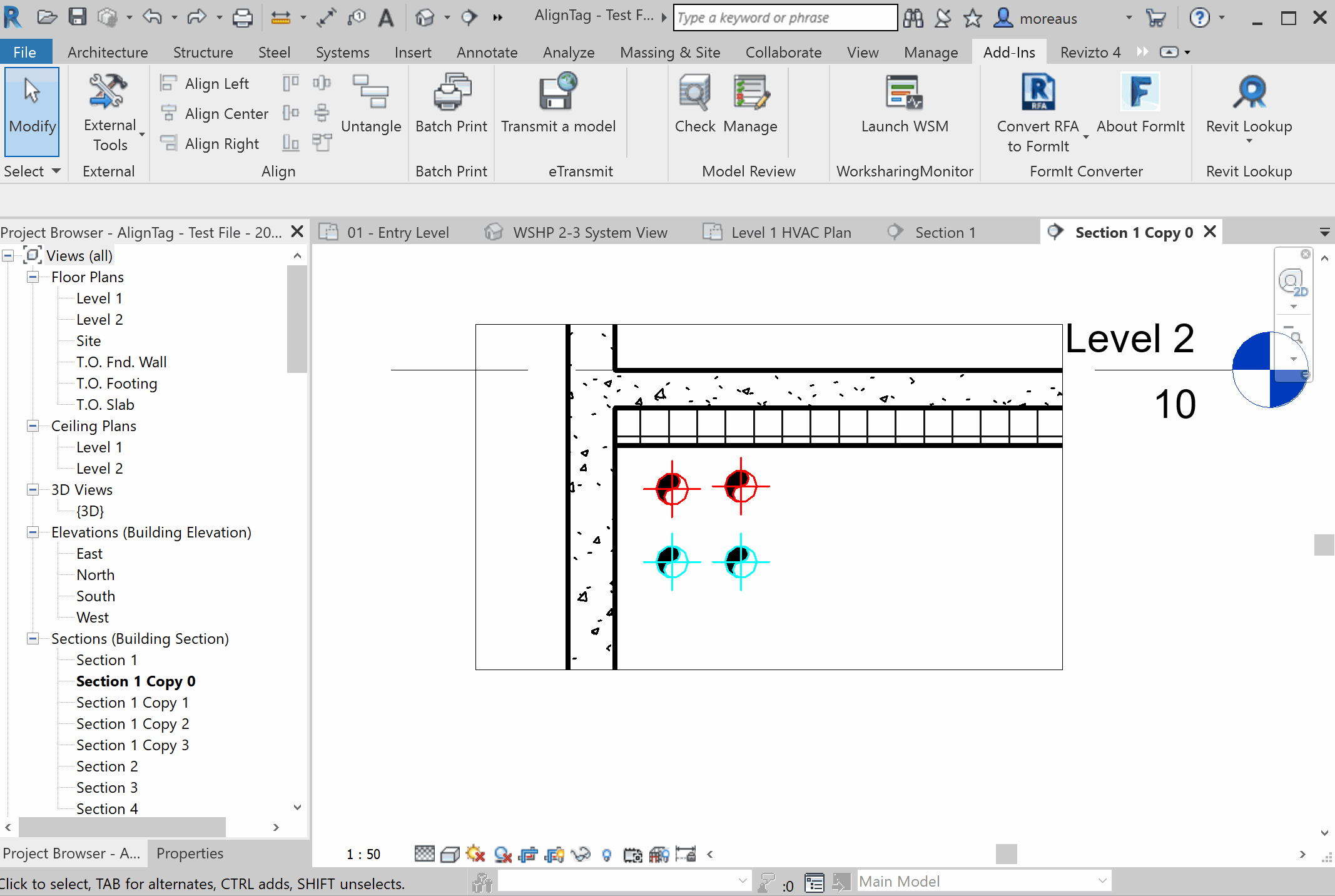1335x896 pixels.
Task: Open Model Review Check tool
Action: (694, 93)
